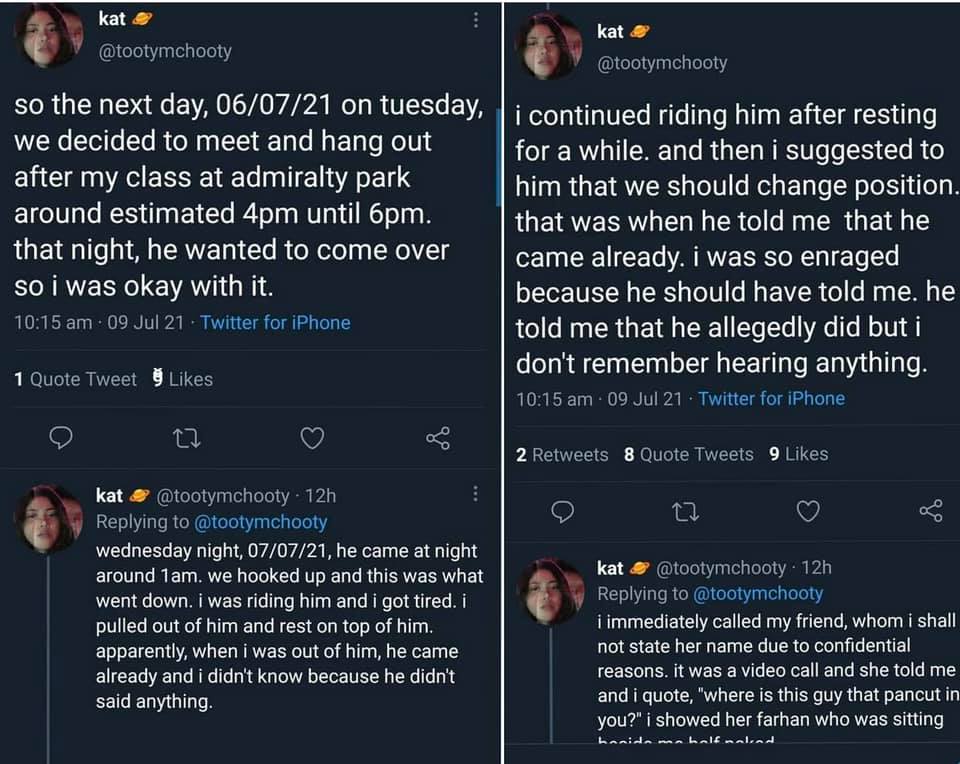
Task: Show the right tweet's 9 Likes
Action: tap(798, 454)
